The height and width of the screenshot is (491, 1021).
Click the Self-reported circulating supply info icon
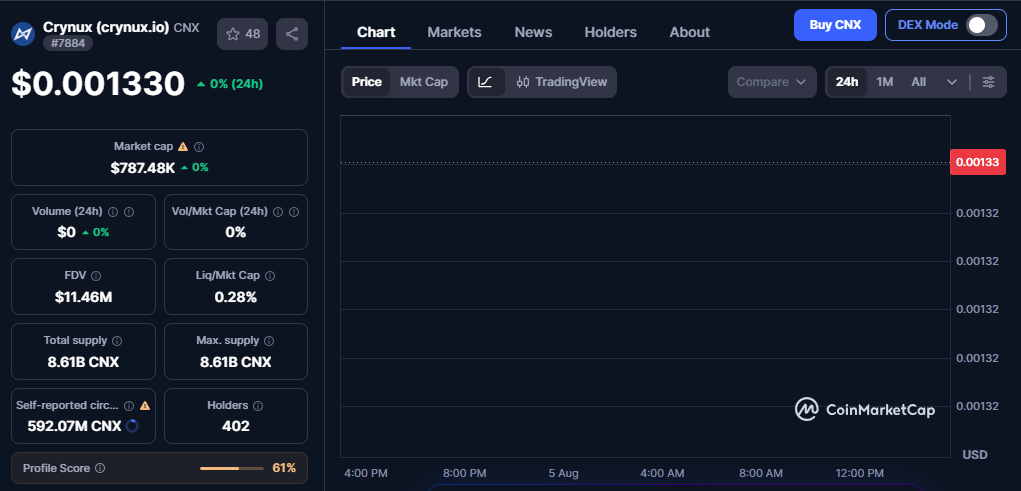tap(129, 405)
